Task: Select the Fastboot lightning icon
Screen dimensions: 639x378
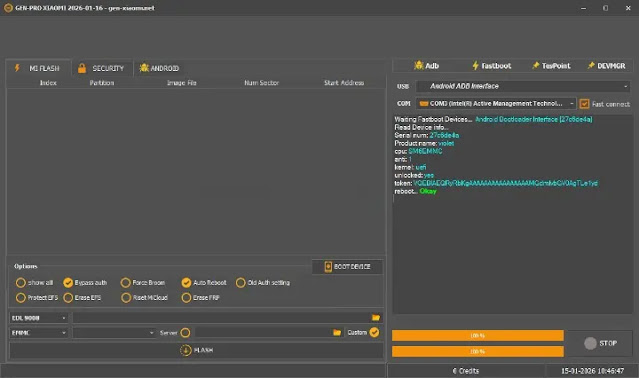Action: (475, 66)
